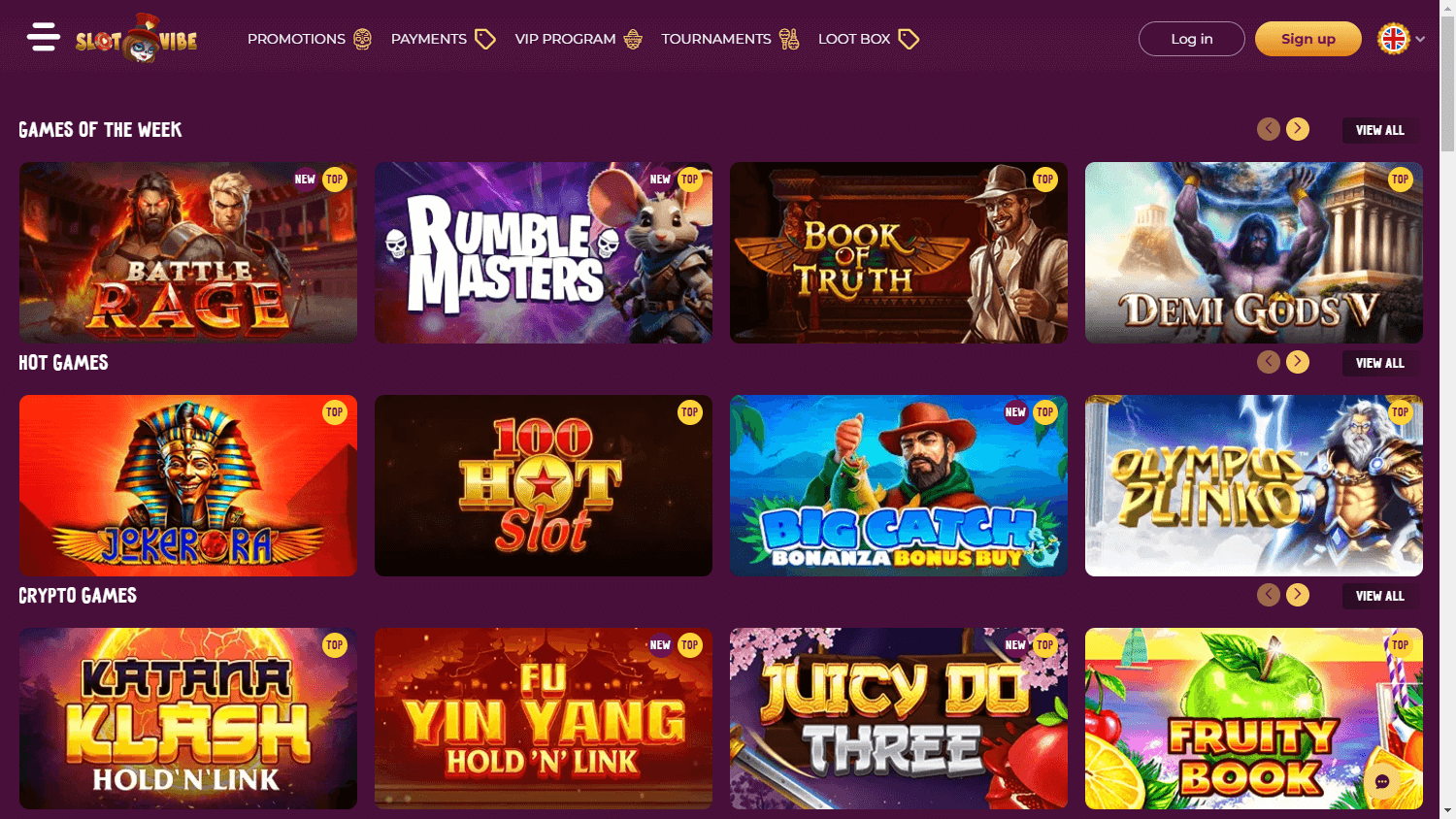Go to previous Games of the Week
The width and height of the screenshot is (1456, 819).
click(x=1269, y=129)
